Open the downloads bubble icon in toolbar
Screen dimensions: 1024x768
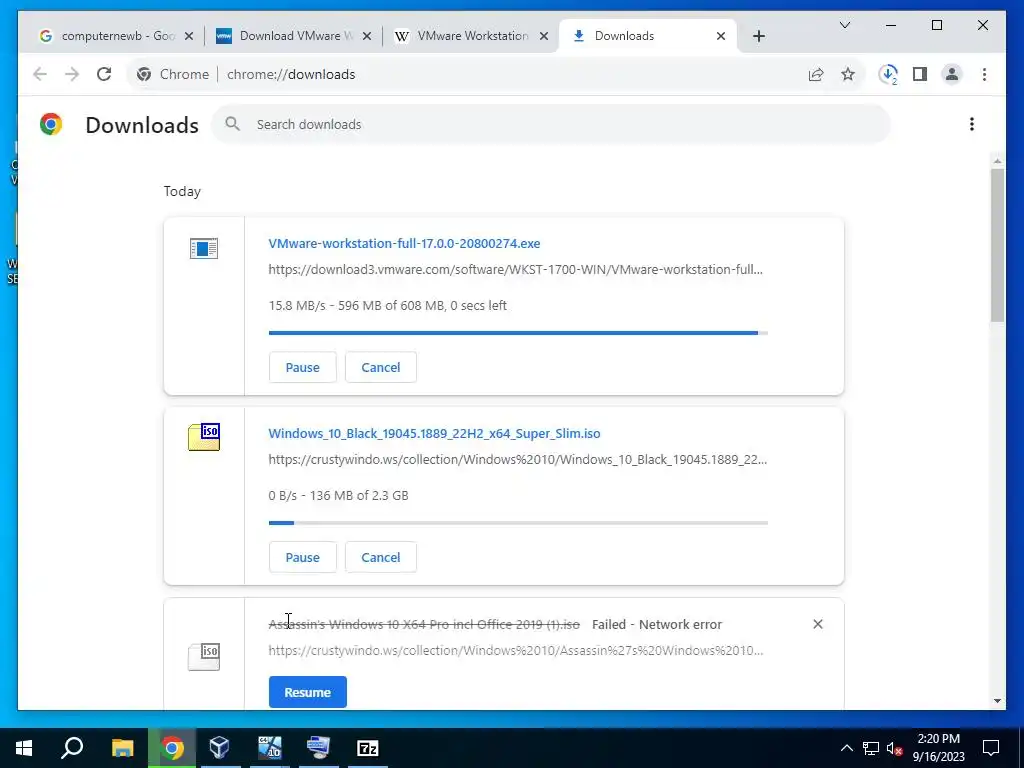[x=888, y=74]
